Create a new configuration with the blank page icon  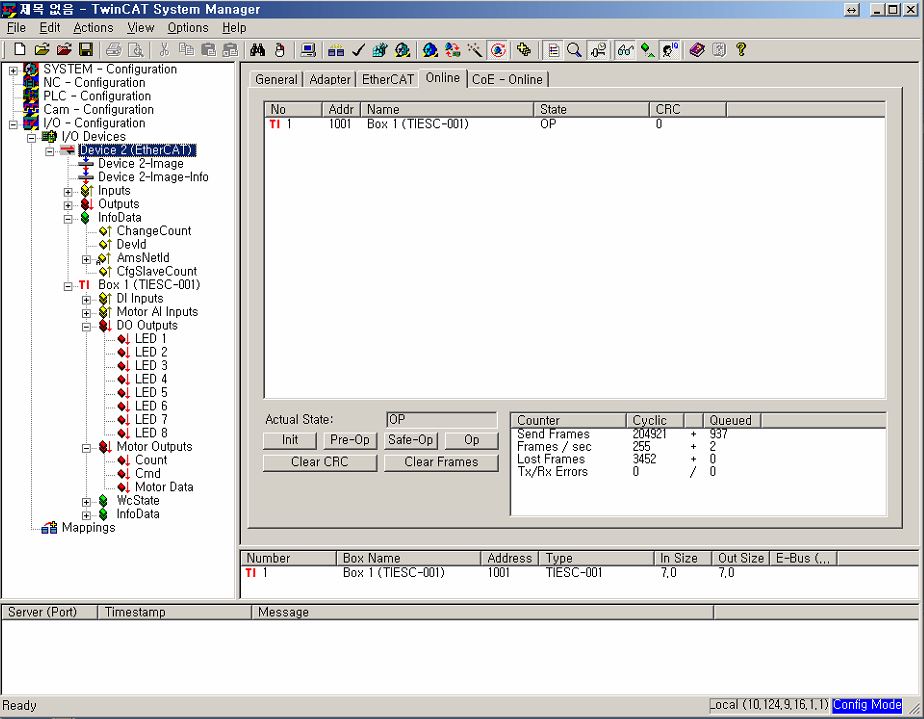(x=19, y=50)
